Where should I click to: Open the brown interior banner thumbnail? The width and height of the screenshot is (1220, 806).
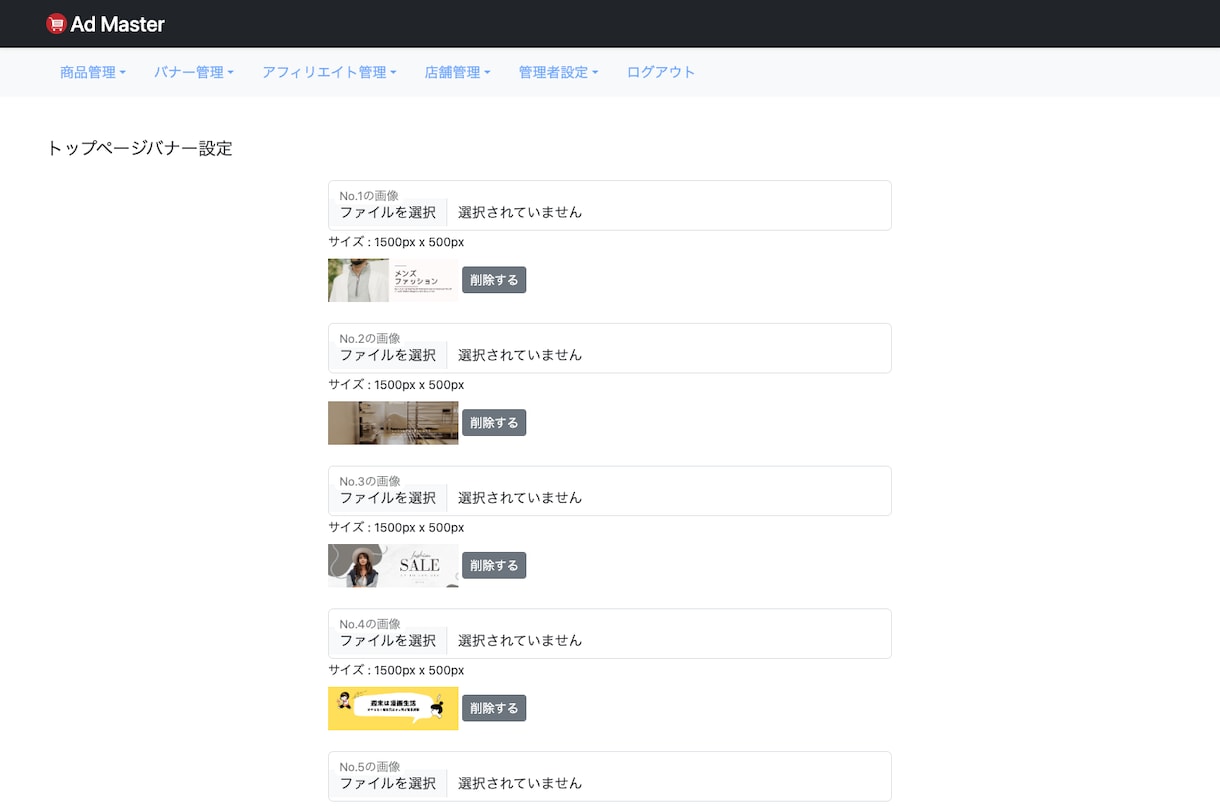393,423
